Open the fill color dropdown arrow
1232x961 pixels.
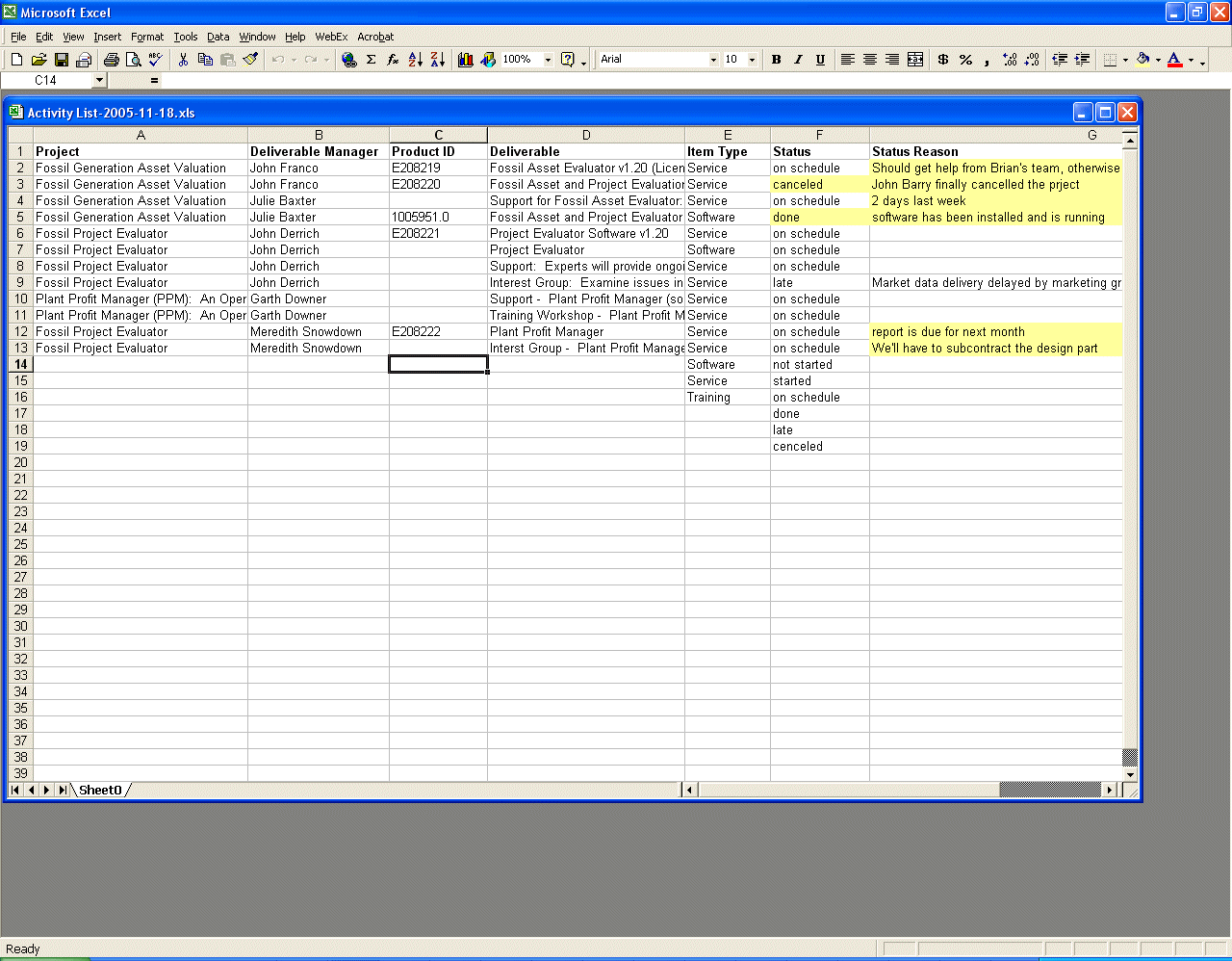[x=1158, y=60]
